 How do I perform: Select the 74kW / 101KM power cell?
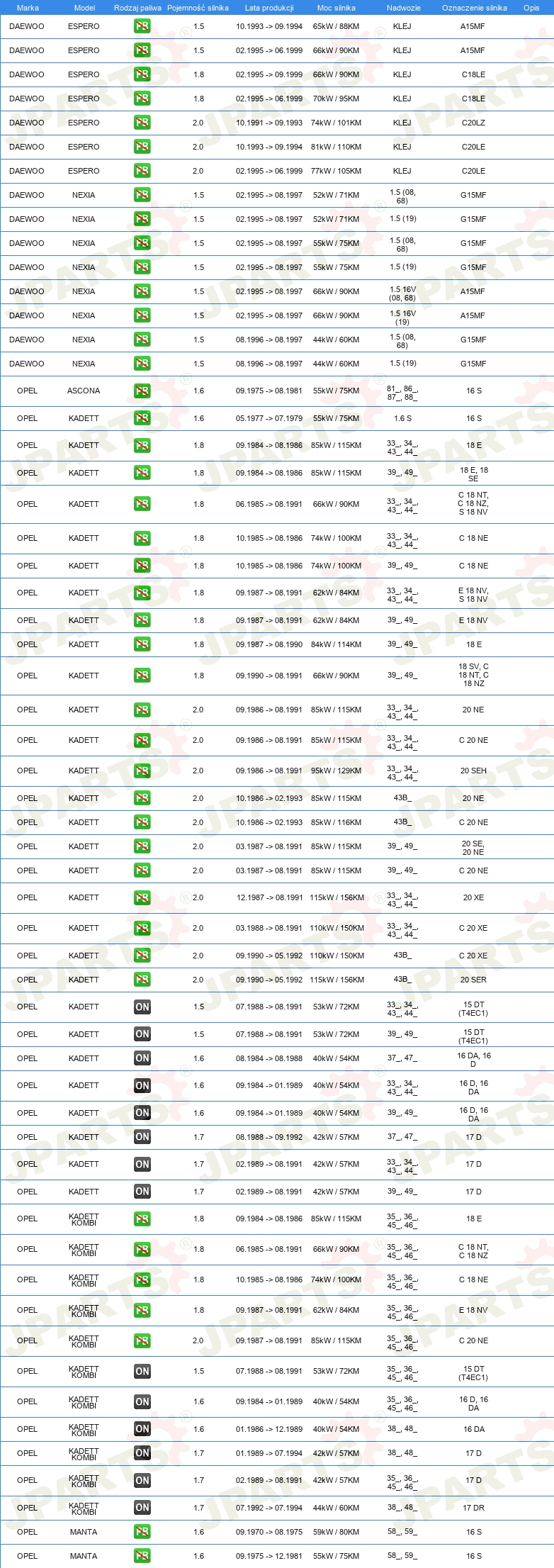pos(336,123)
